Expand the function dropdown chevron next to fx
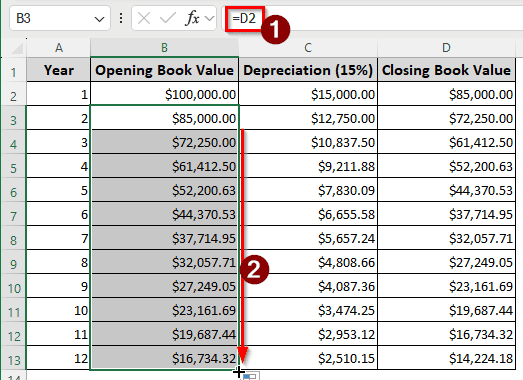523x380 pixels. tap(209, 18)
